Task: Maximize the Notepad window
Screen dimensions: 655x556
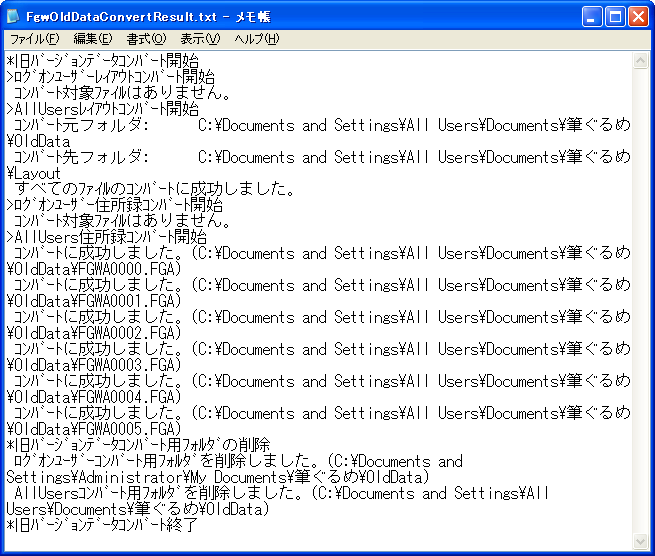Action: click(x=615, y=17)
